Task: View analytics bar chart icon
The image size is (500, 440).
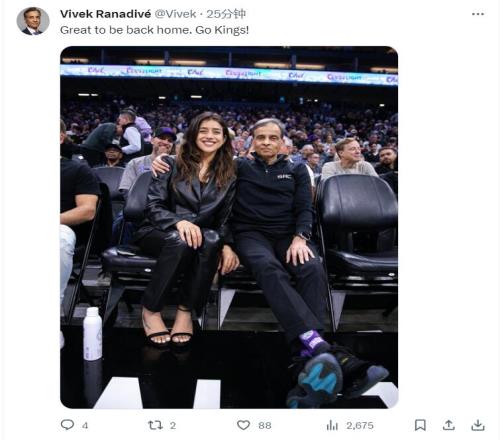Action: pos(332,425)
